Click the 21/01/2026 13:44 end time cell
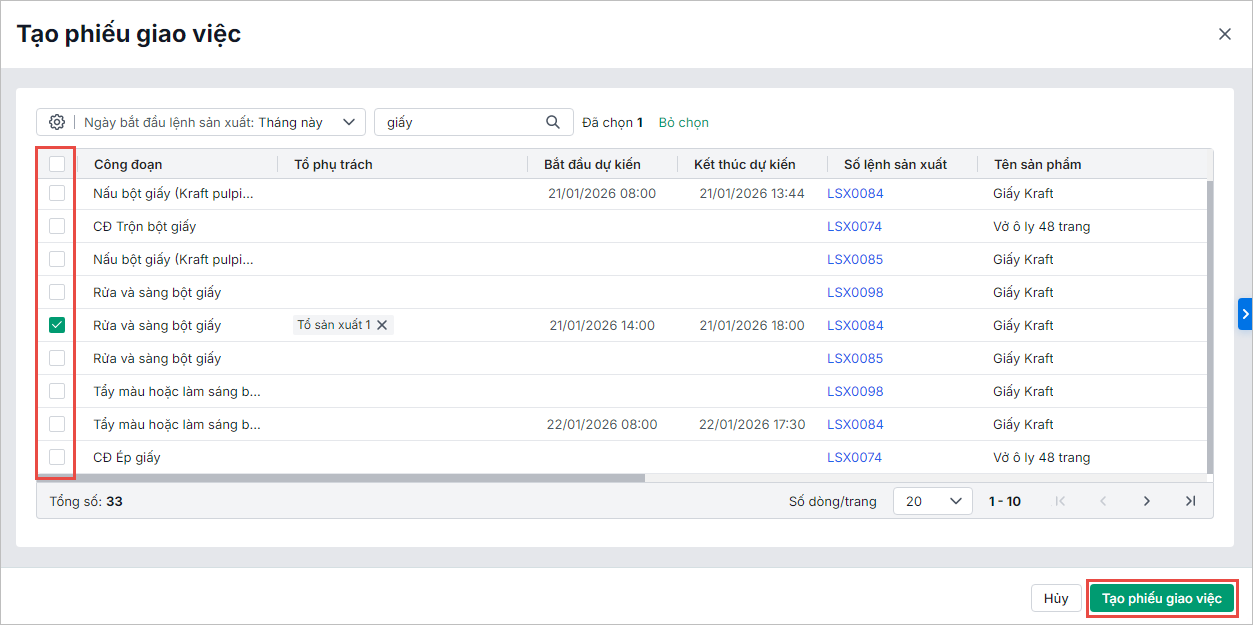The width and height of the screenshot is (1253, 625). coord(752,193)
